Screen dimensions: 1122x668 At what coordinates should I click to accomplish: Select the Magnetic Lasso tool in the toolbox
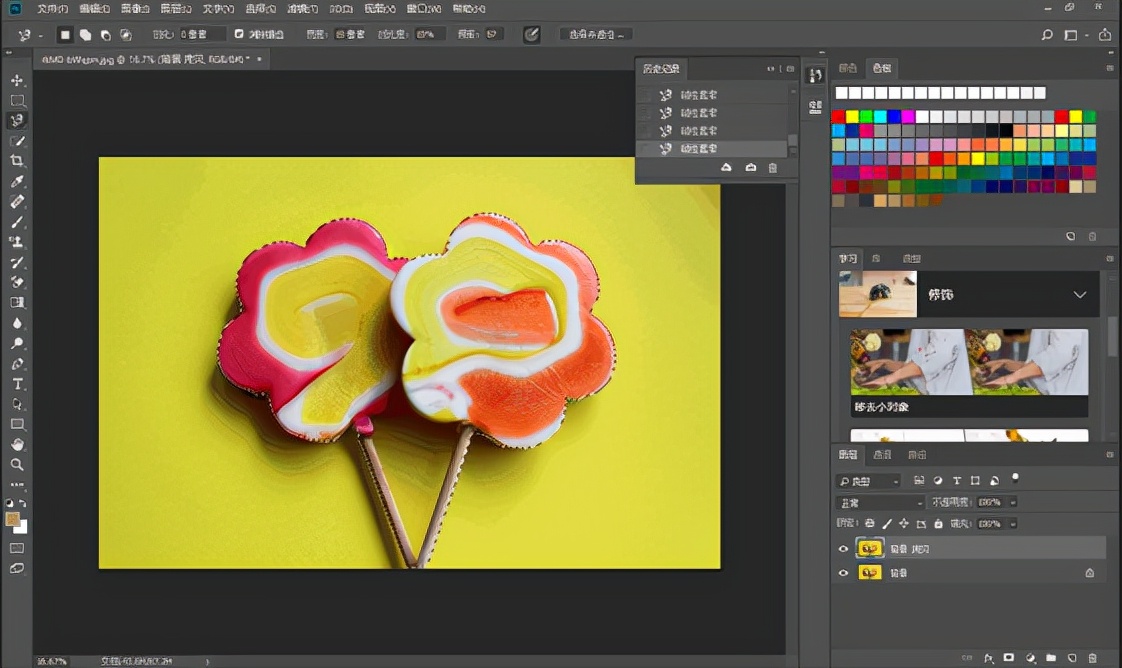[17, 120]
